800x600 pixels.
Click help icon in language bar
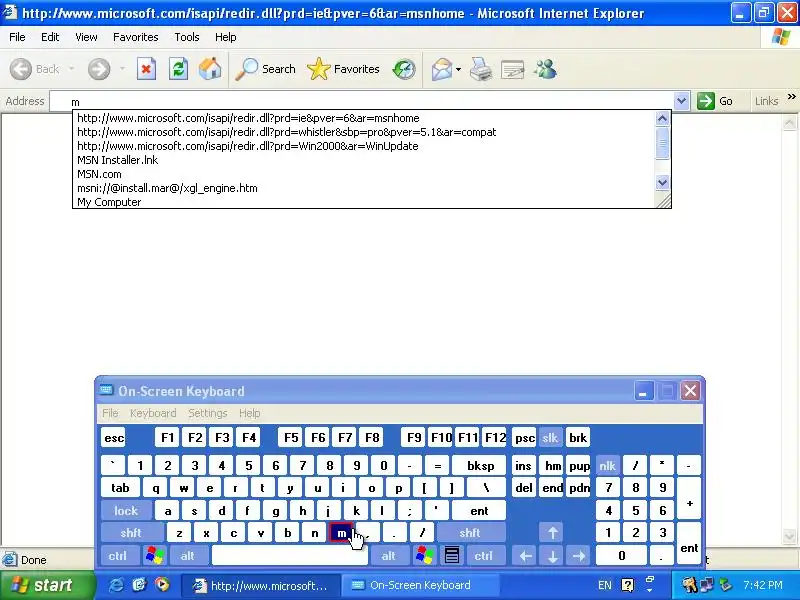tap(628, 585)
